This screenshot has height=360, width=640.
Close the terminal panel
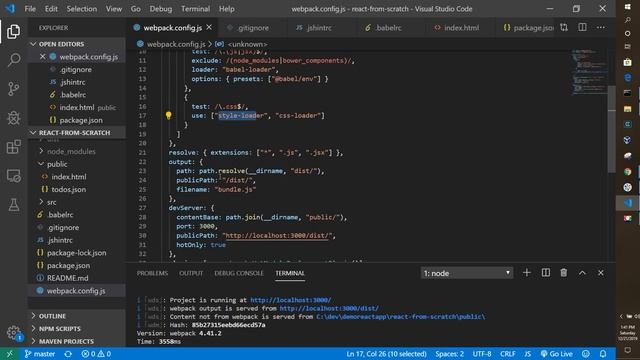point(601,273)
